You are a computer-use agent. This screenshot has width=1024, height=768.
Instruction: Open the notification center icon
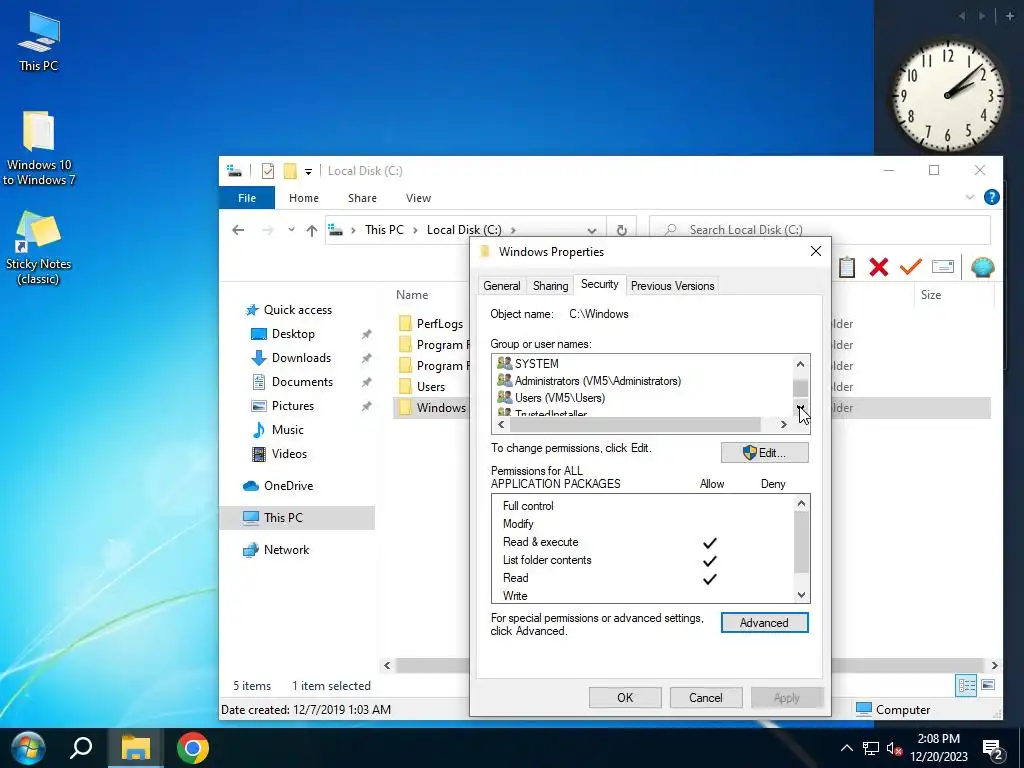pos(993,750)
